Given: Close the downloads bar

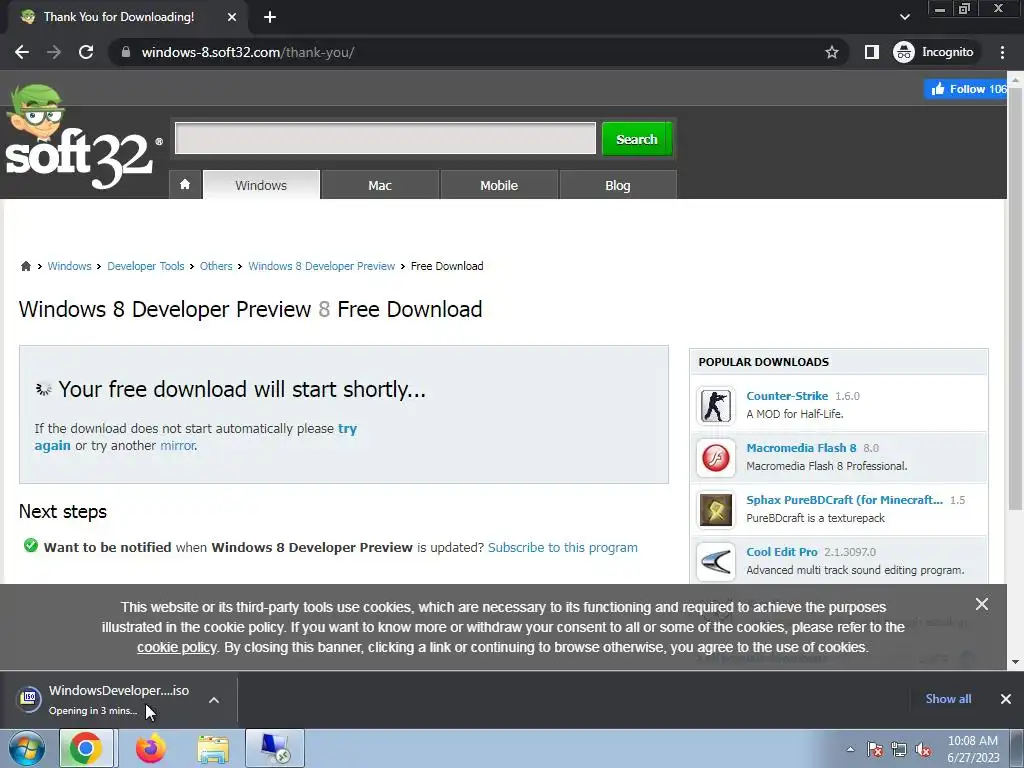Looking at the screenshot, I should pos(1006,699).
